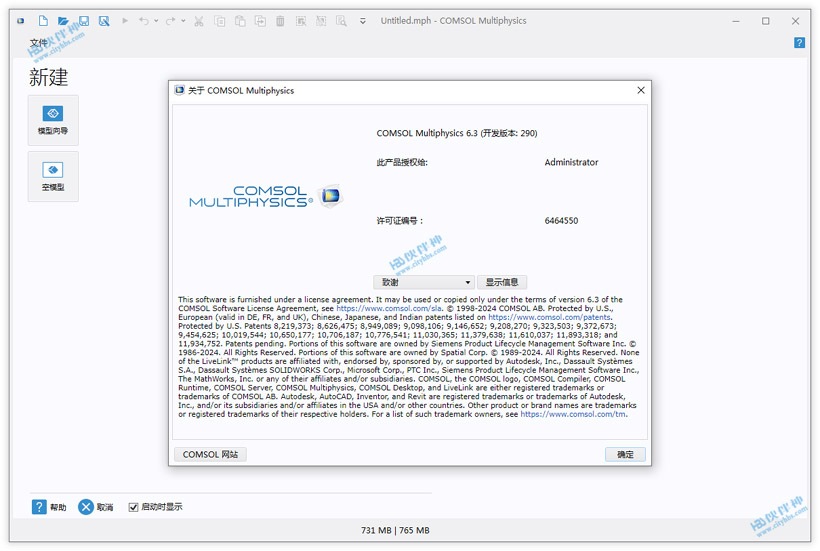Click the Save disk icon
This screenshot has height=551, width=820.
pos(84,21)
